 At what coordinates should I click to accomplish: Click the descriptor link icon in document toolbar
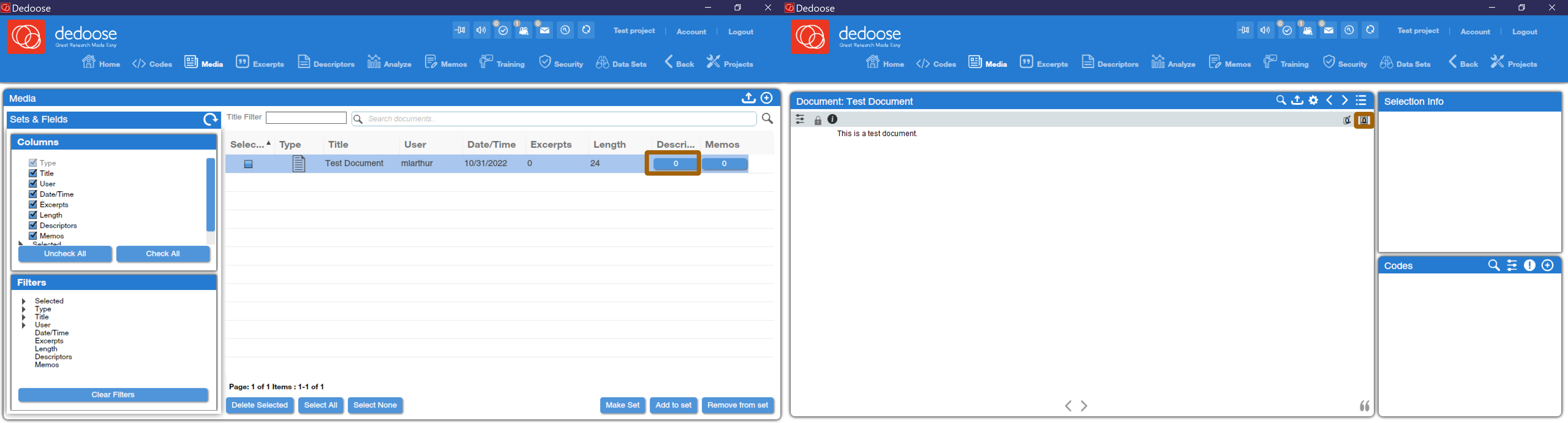pos(1364,120)
